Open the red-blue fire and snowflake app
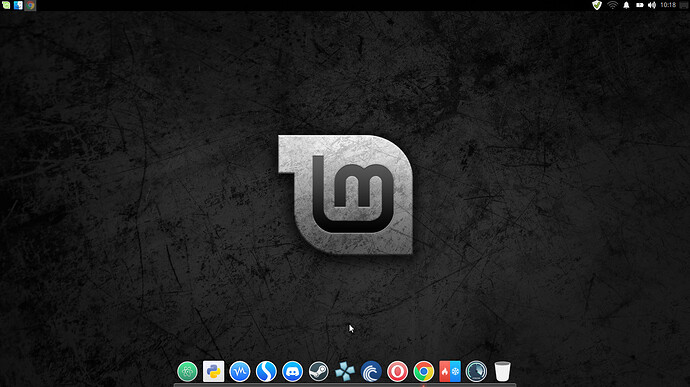Screen dimensions: 690x387 point(450,372)
